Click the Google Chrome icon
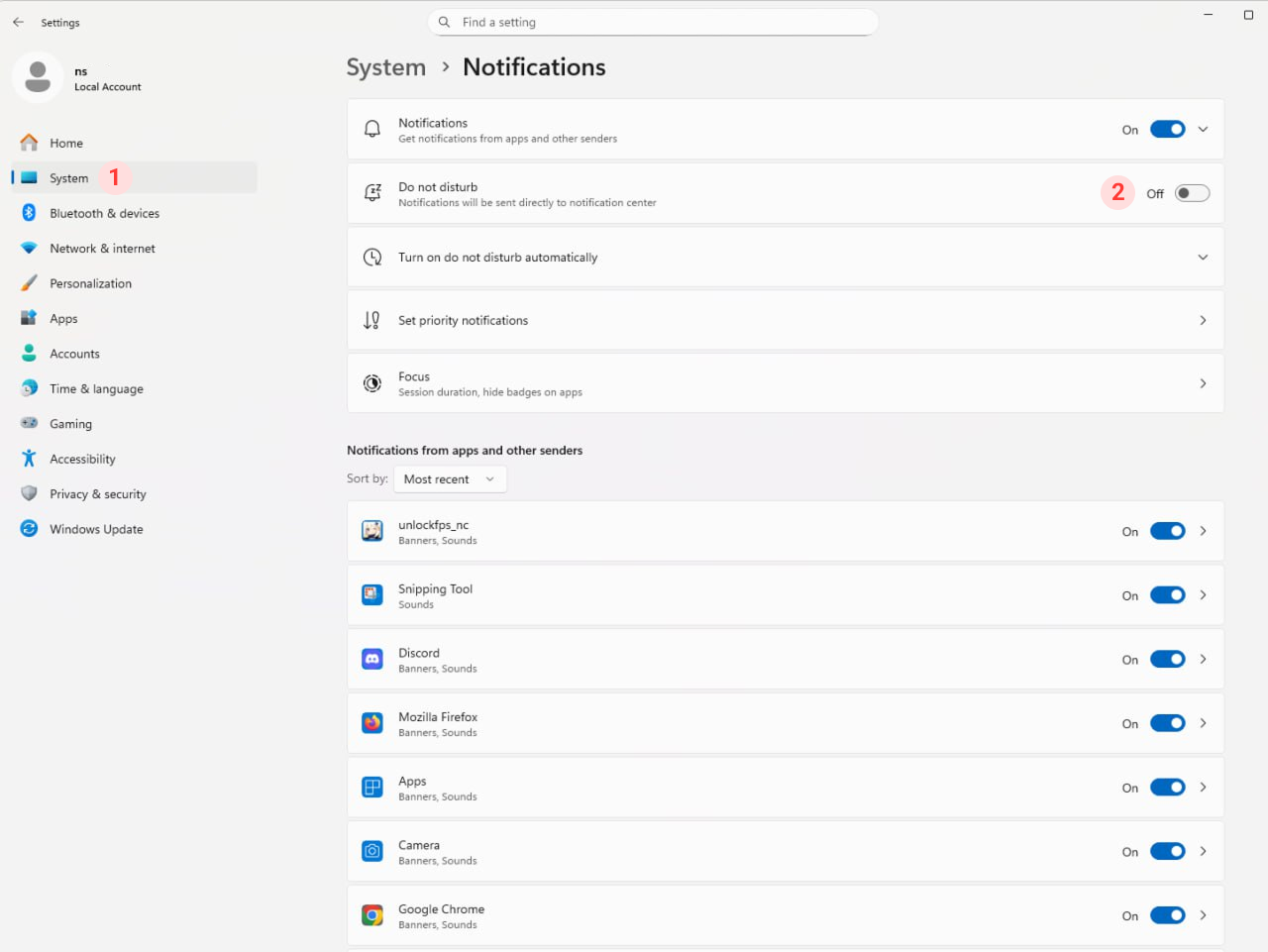 pos(372,916)
